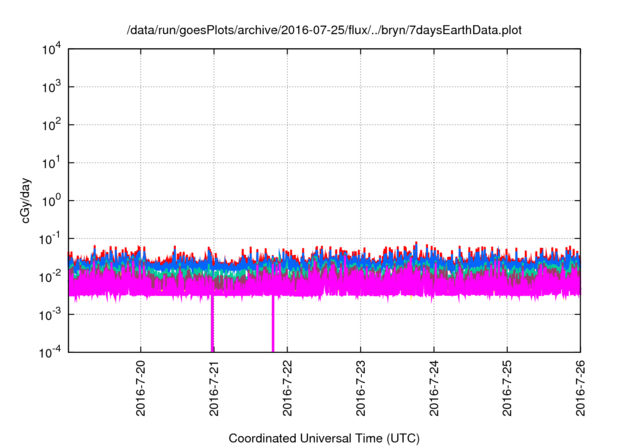The width and height of the screenshot is (640, 448).
Task: Click the magenta dropout spike at 2016-7-21
Action: [x=212, y=325]
